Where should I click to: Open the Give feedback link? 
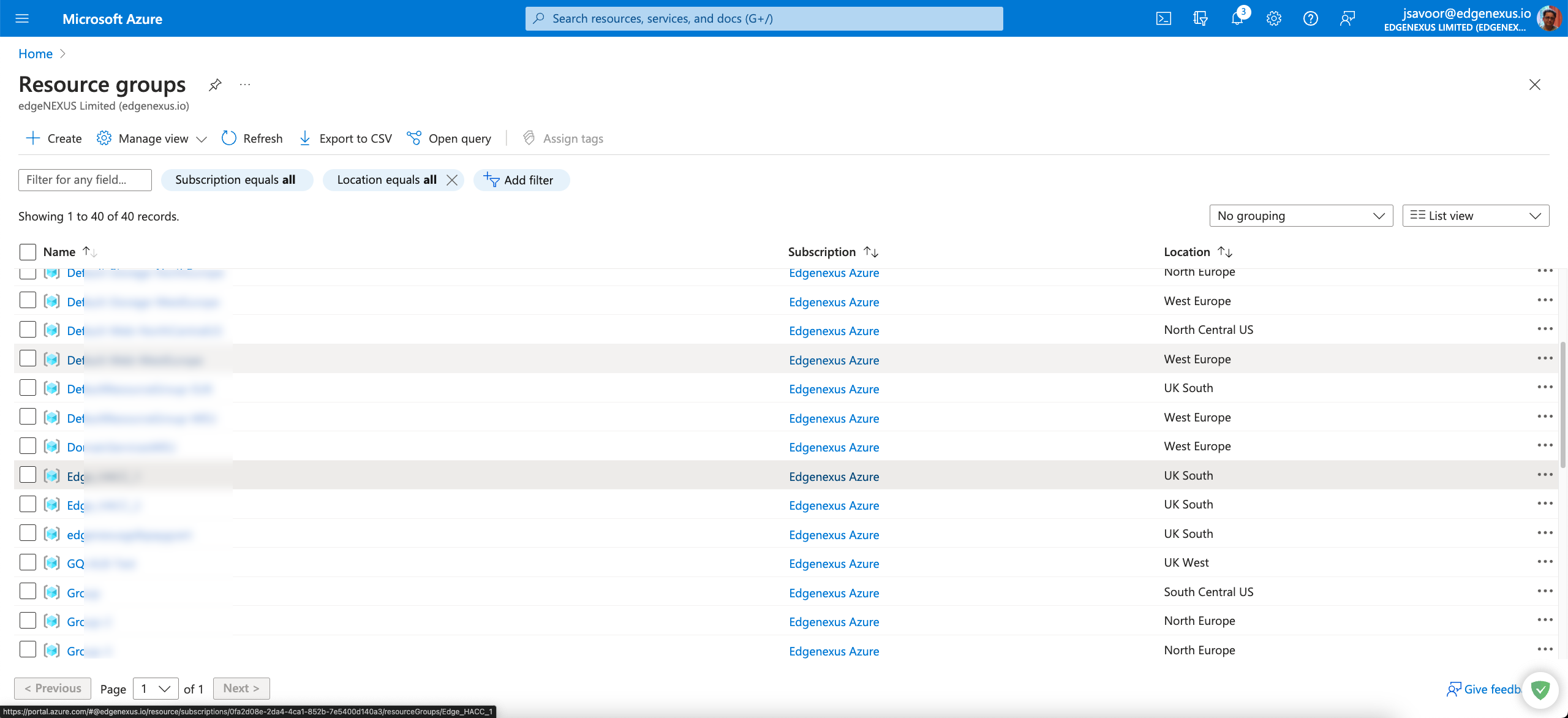coord(1483,689)
